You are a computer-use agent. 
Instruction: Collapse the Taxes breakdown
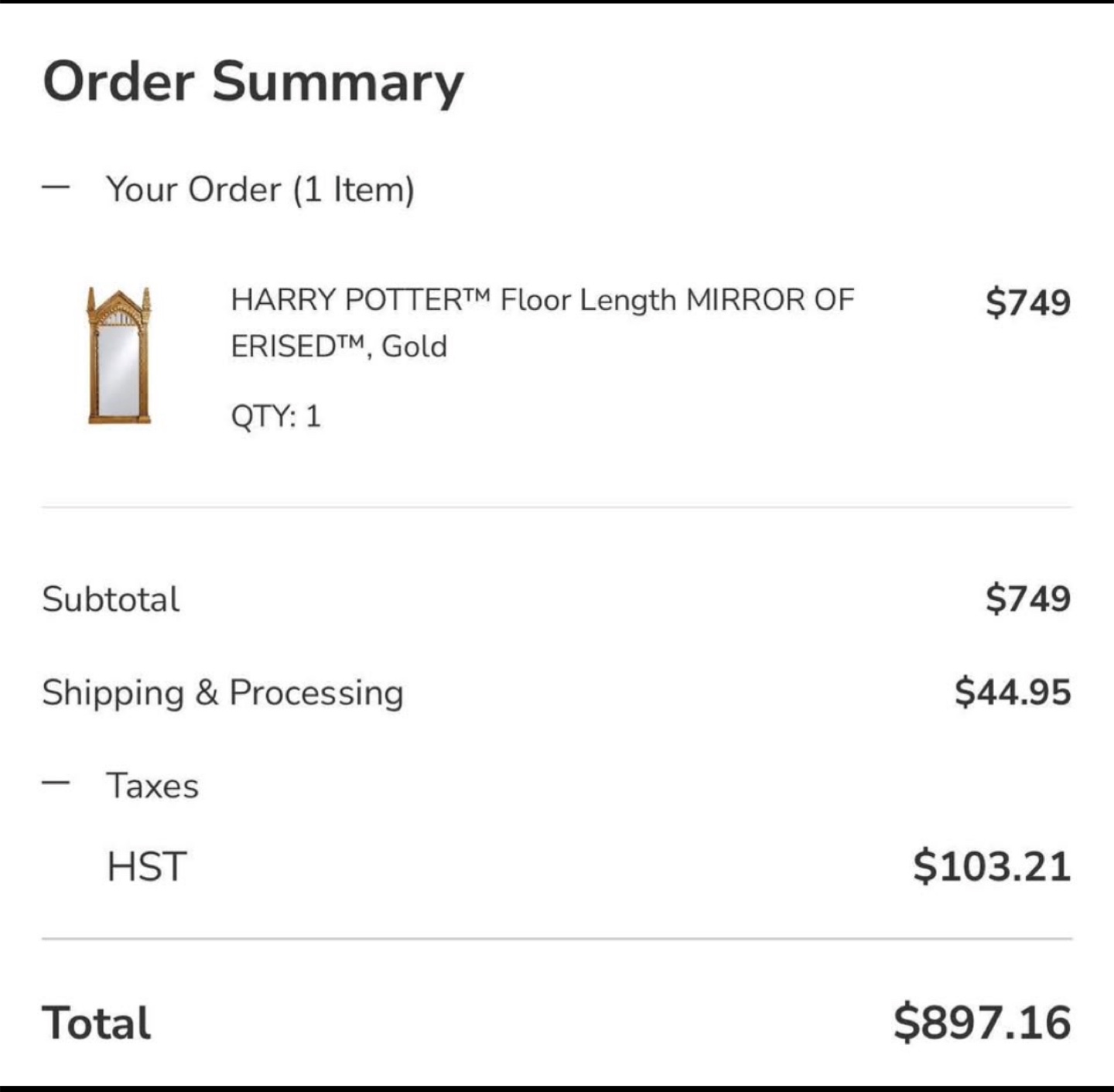[56, 783]
